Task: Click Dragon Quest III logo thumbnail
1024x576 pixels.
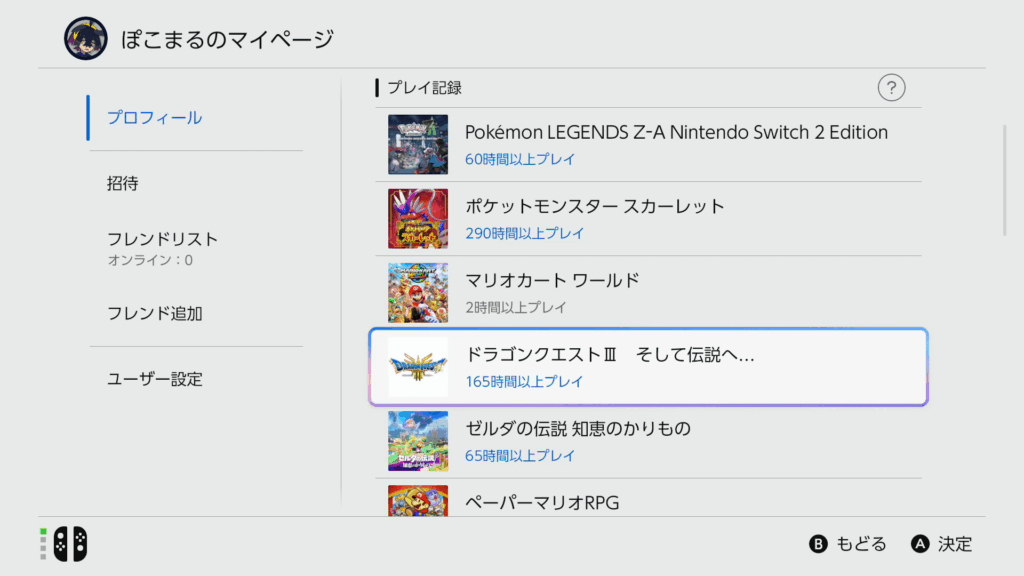Action: pos(418,367)
